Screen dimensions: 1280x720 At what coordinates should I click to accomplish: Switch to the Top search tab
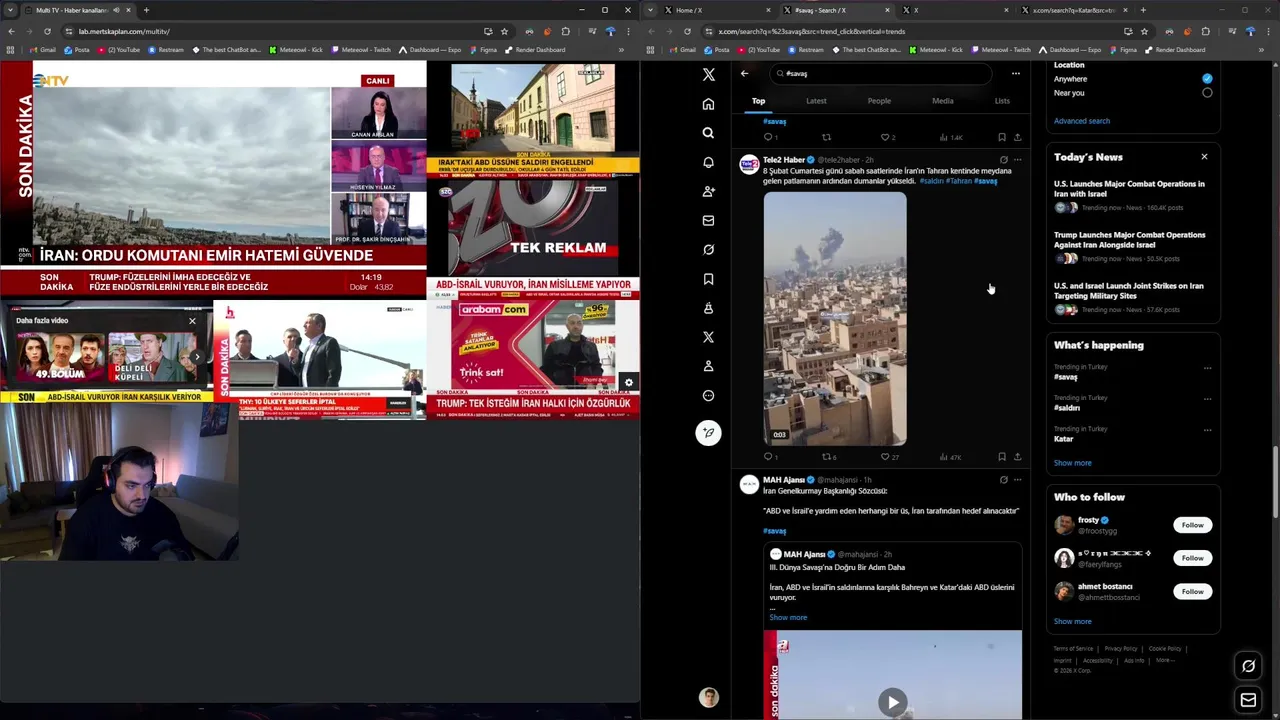(x=758, y=101)
